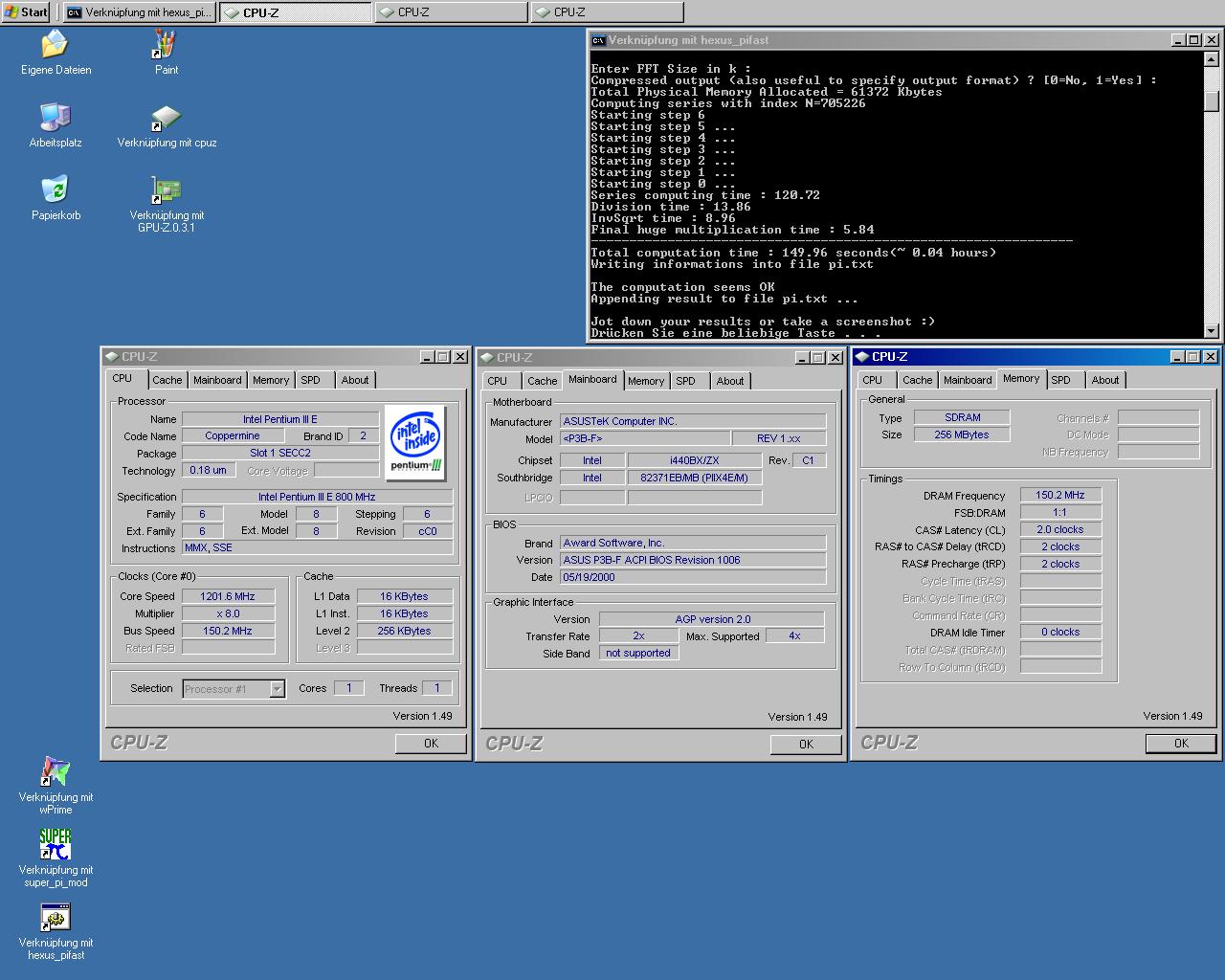The image size is (1225, 980).
Task: Launch the super_pi_mod desktop shortcut
Action: coord(56,844)
